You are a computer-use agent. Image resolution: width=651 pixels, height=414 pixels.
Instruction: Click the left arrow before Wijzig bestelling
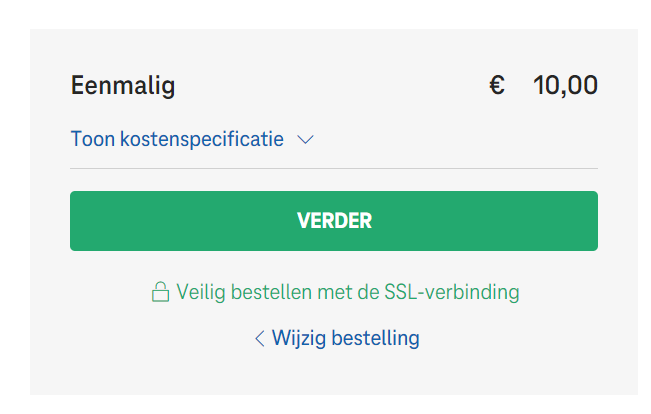coord(260,338)
